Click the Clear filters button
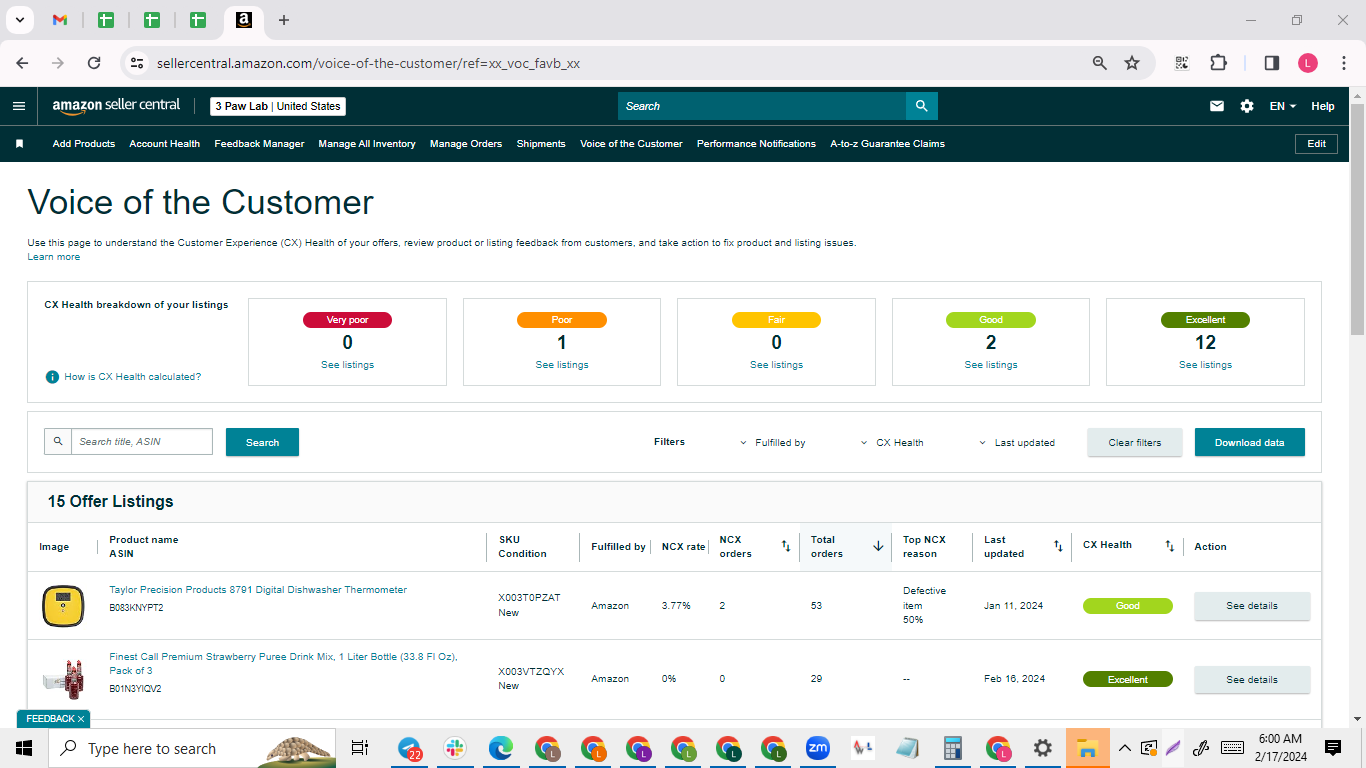 [x=1135, y=442]
